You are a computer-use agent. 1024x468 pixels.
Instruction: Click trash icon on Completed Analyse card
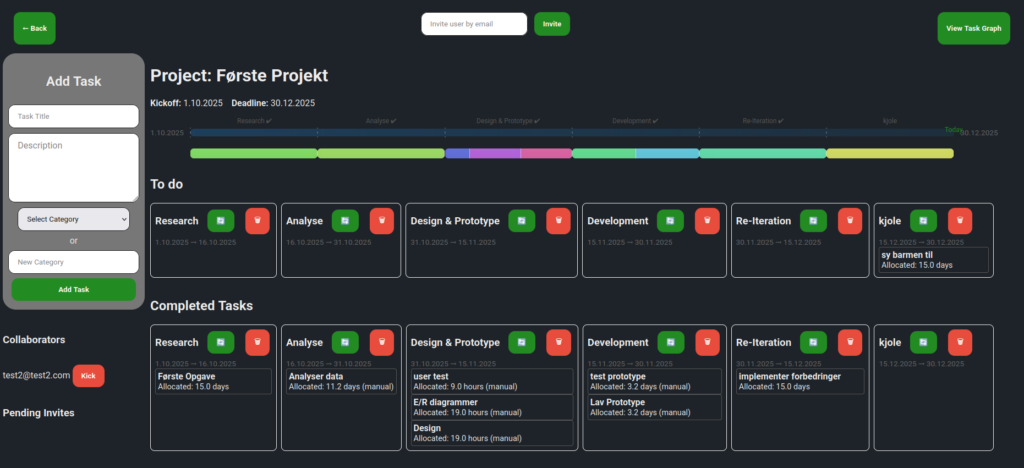point(381,343)
